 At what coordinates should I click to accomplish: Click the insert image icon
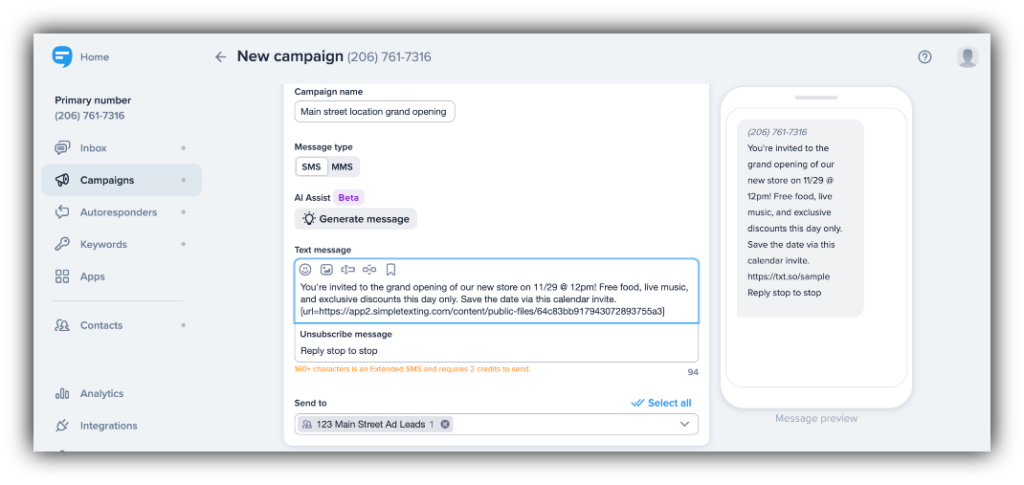[326, 269]
